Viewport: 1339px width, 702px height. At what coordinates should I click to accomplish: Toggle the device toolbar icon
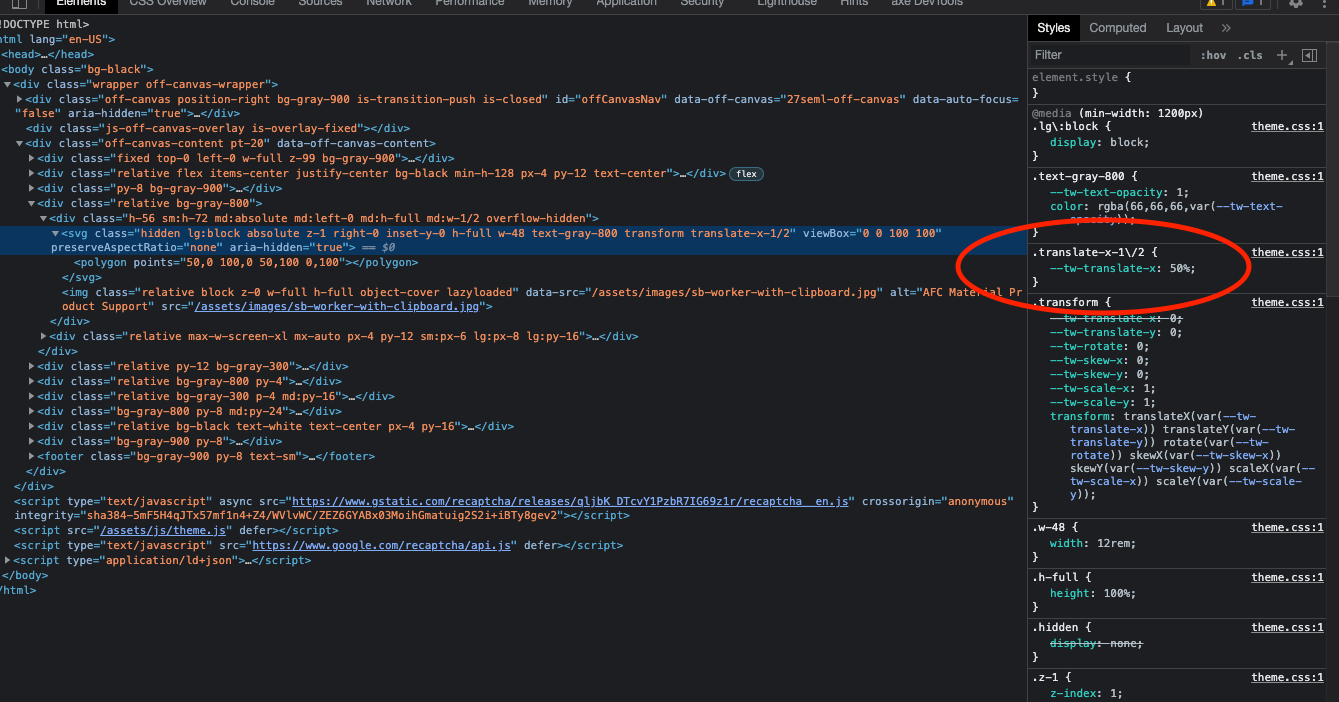20,5
